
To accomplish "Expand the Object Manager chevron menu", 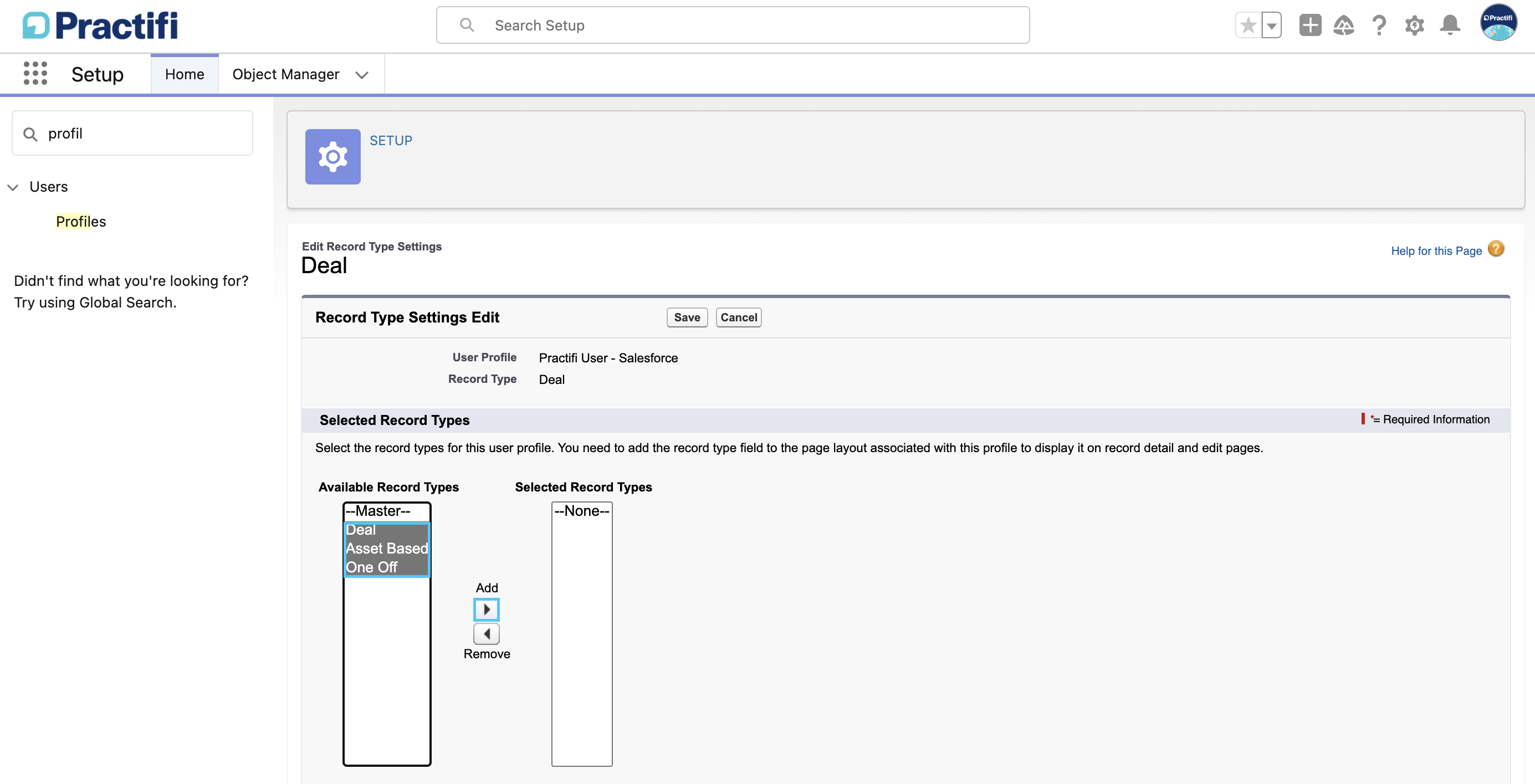I will (362, 75).
